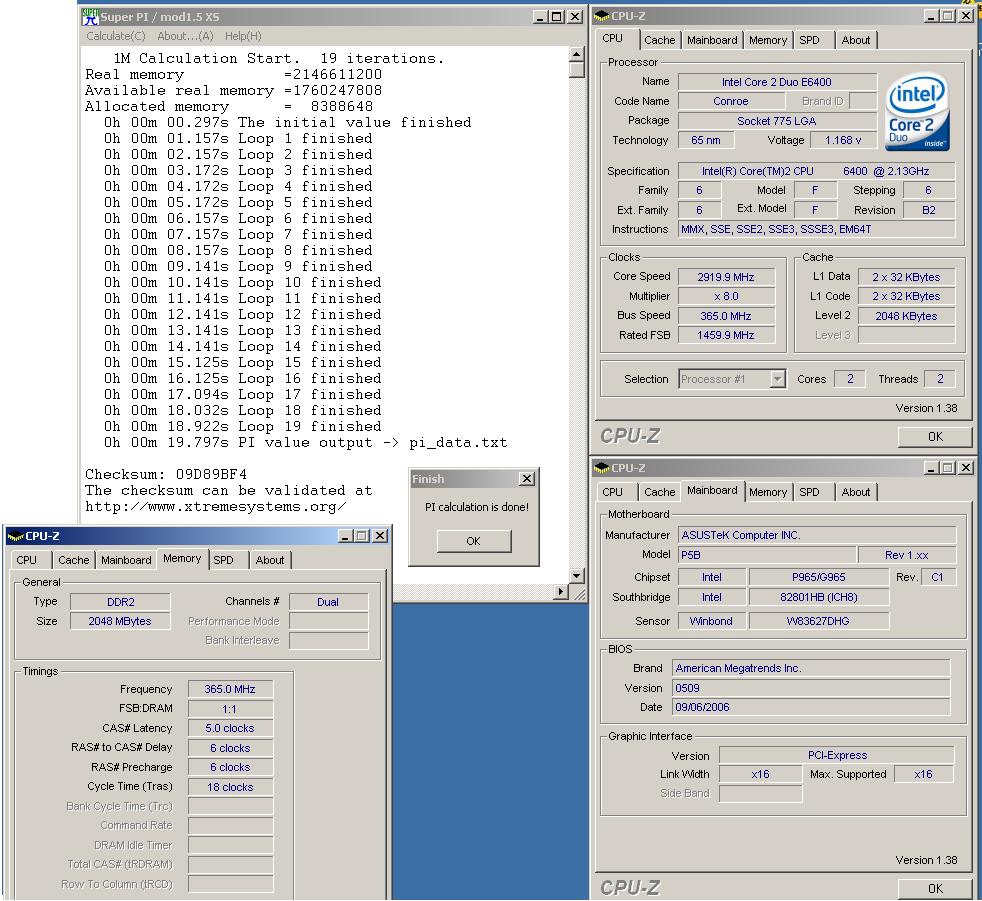Click the FSB:DRAM value 1:1
The image size is (982, 901).
tap(230, 709)
